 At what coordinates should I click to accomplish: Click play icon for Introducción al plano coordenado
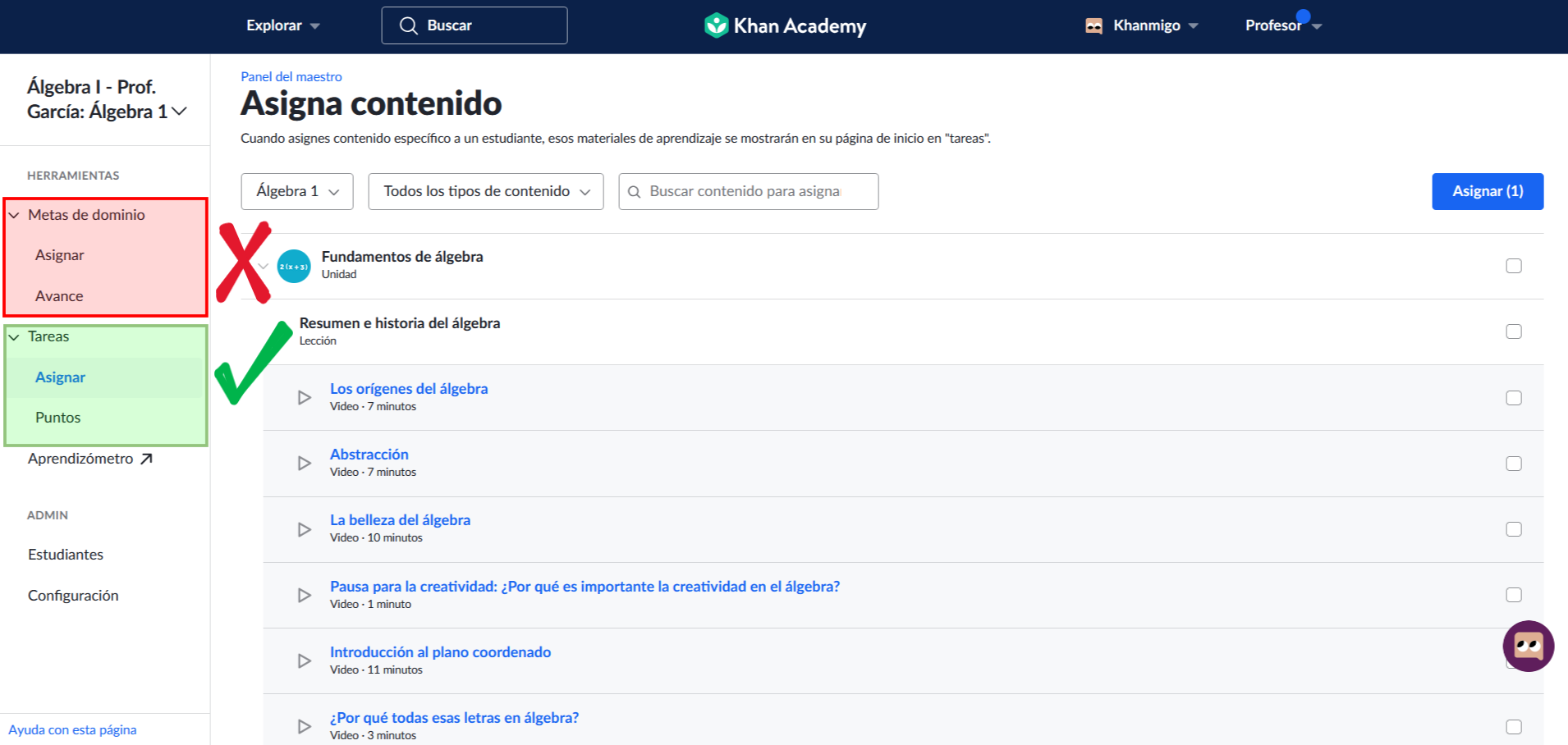(x=305, y=660)
